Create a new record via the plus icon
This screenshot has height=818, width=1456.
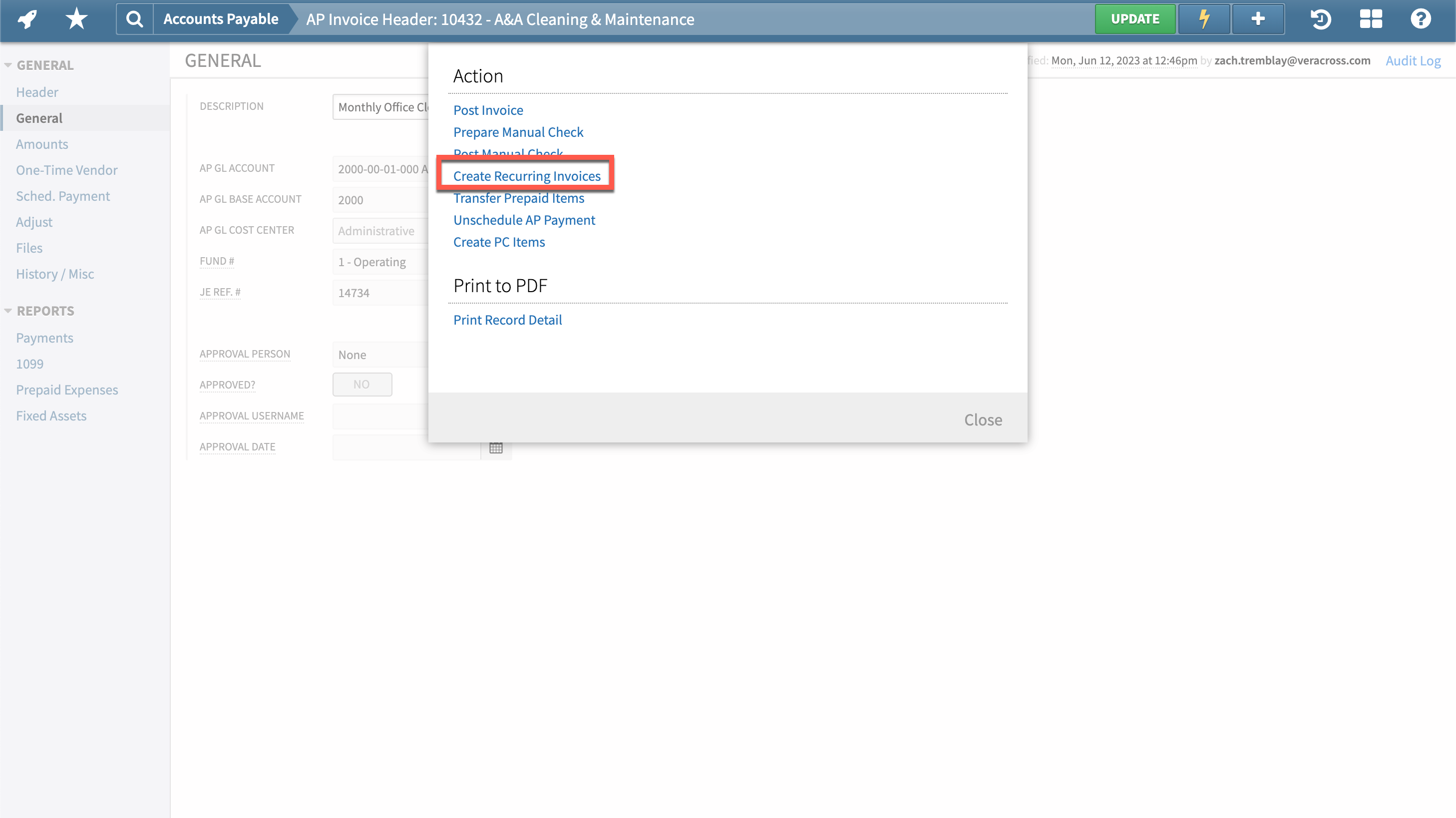click(x=1258, y=18)
